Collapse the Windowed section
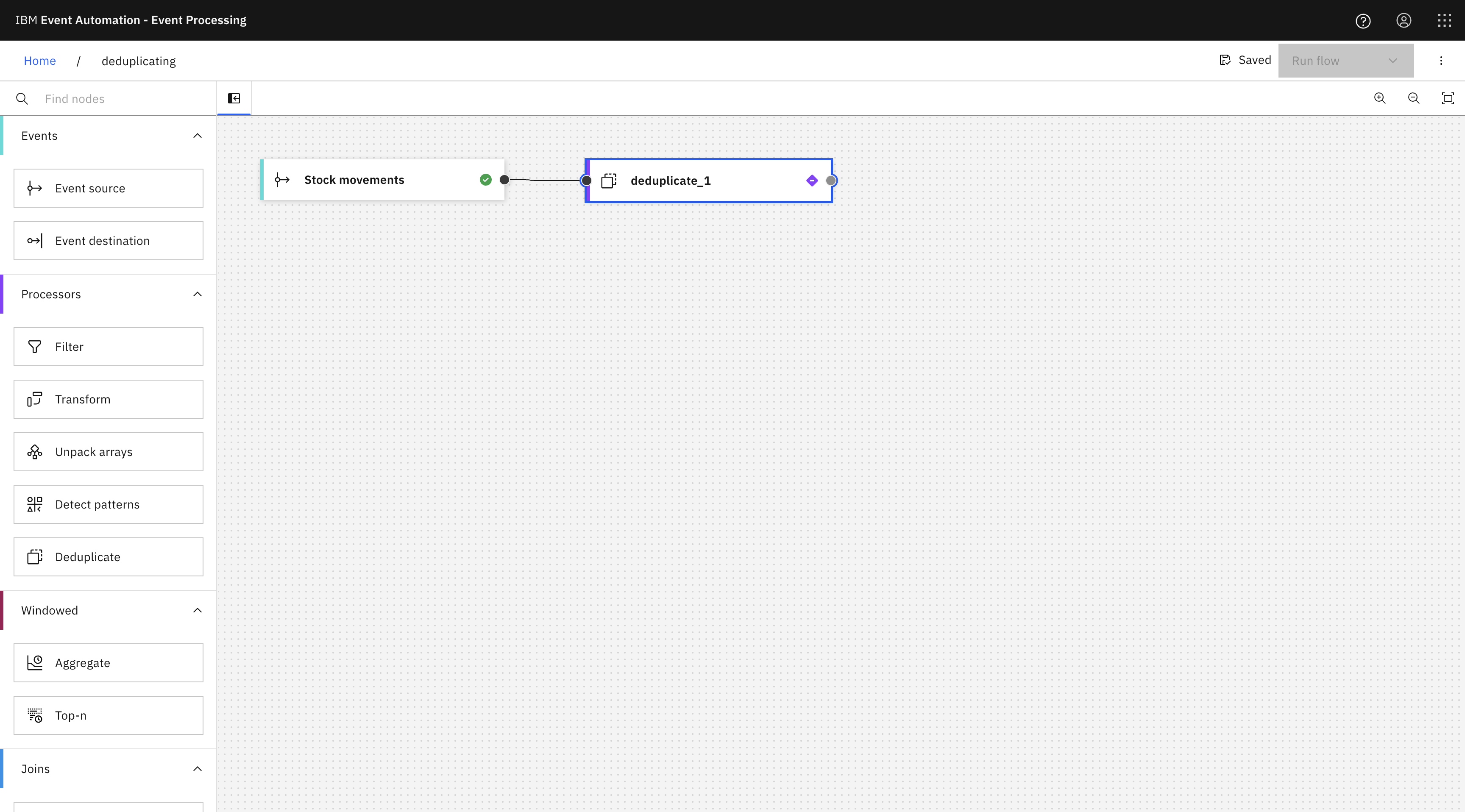This screenshot has width=1465, height=812. pyautogui.click(x=198, y=609)
